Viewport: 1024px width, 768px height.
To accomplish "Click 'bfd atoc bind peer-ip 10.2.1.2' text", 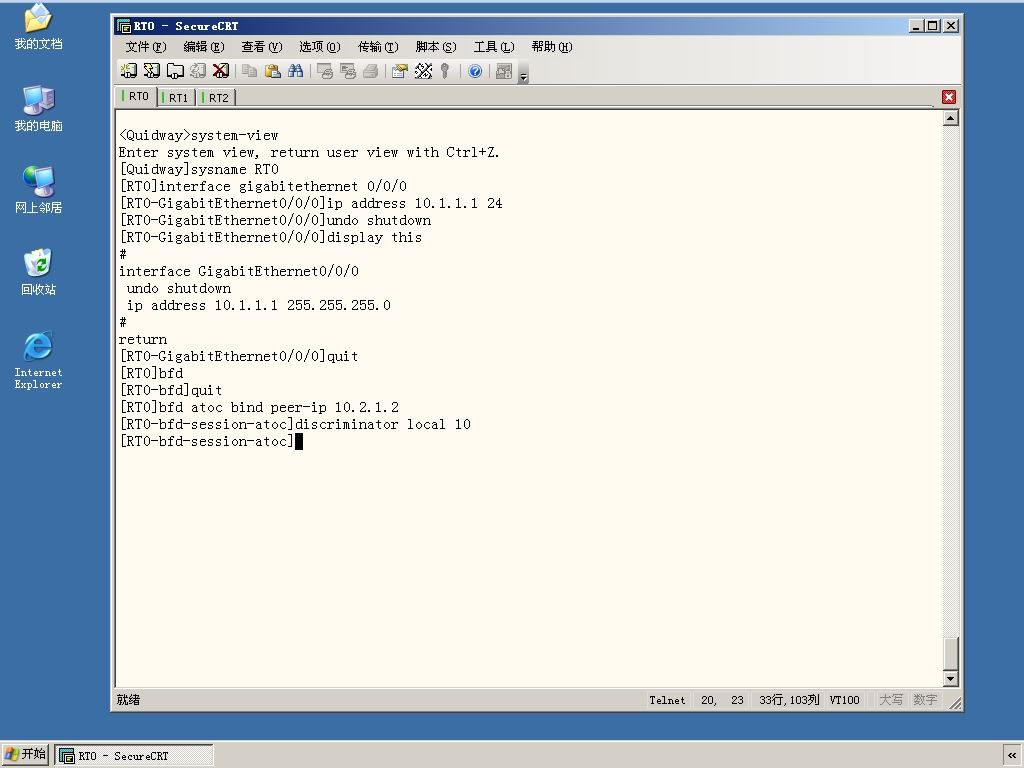I will 279,408.
